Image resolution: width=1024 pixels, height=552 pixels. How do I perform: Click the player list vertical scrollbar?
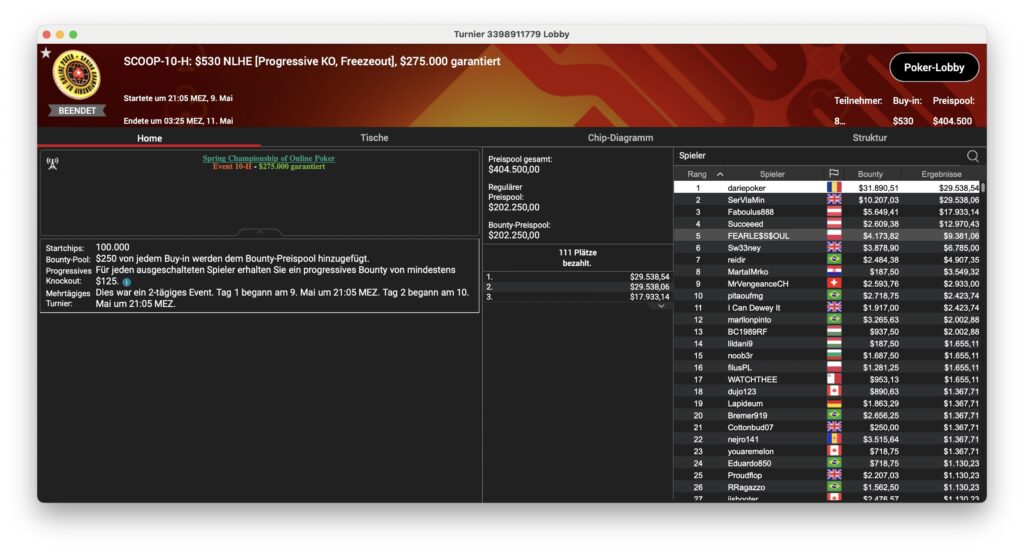point(982,187)
